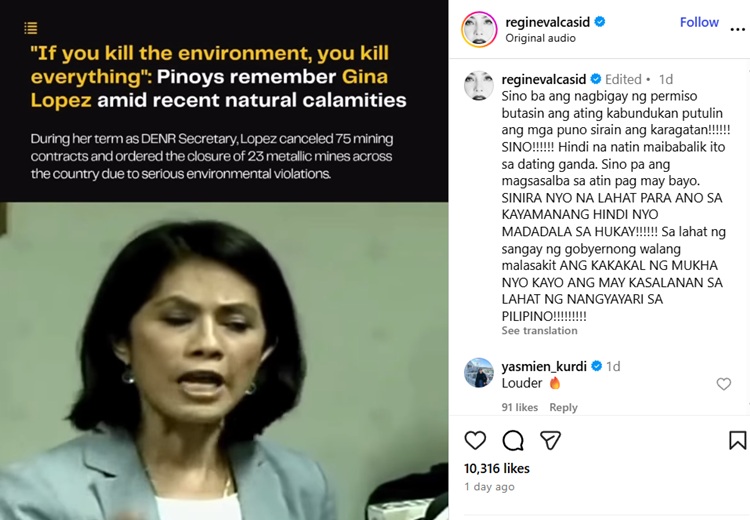Open reginevalcasid's avatar beside the caption
The width and height of the screenshot is (750, 520).
pyautogui.click(x=479, y=86)
